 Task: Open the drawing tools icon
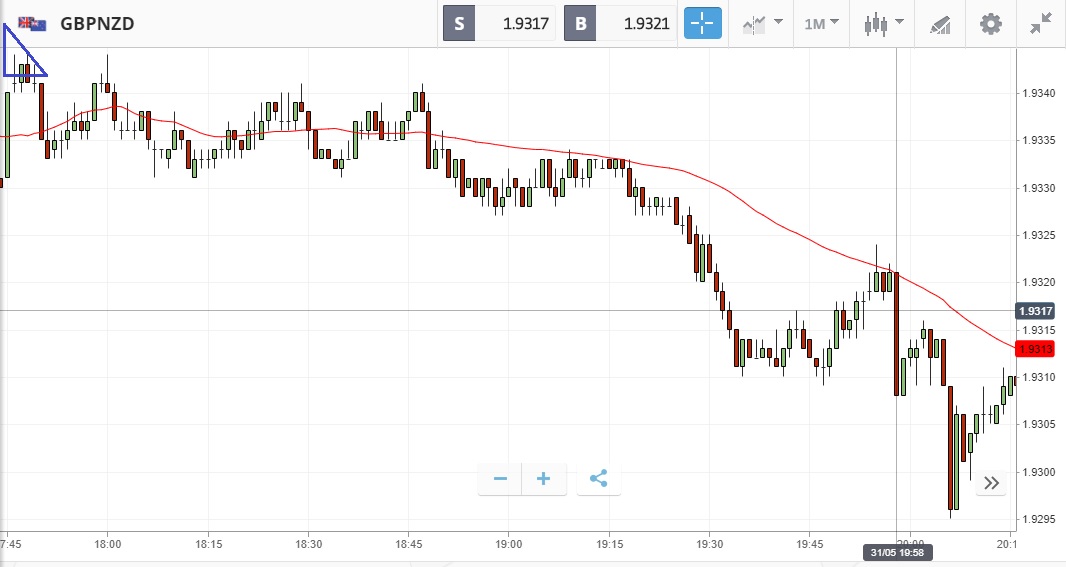940,23
